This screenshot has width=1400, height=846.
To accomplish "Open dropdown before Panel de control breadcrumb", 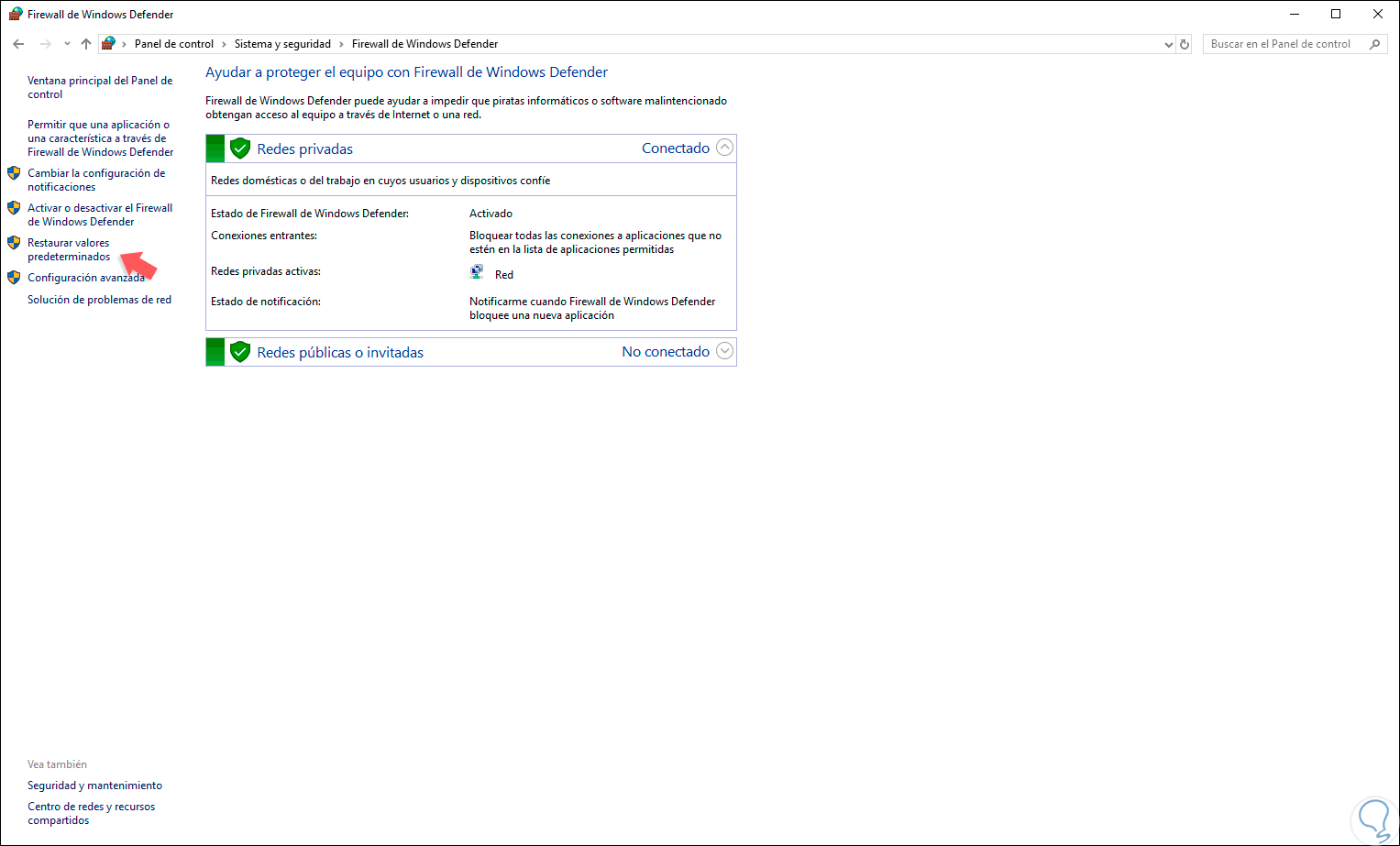I will tap(124, 44).
